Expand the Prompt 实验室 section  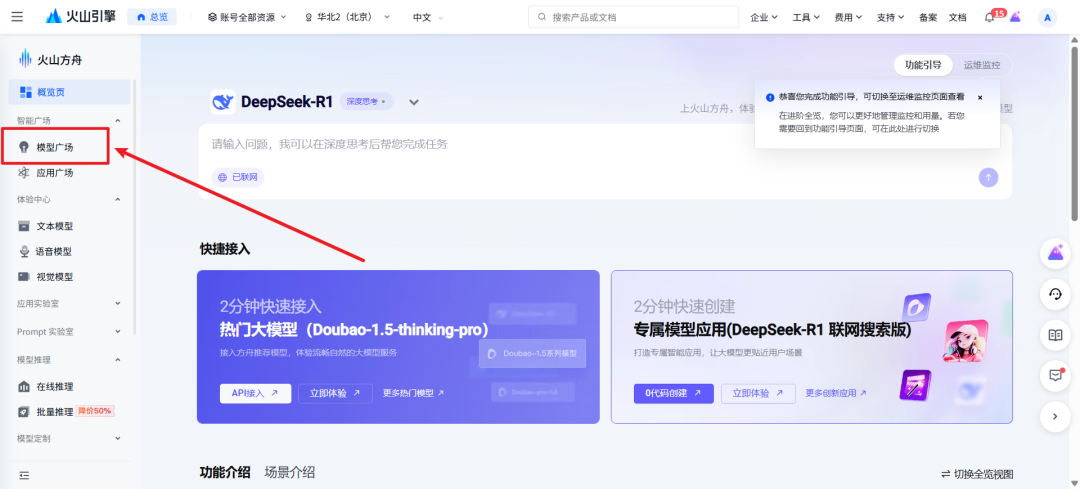pyautogui.click(x=117, y=331)
